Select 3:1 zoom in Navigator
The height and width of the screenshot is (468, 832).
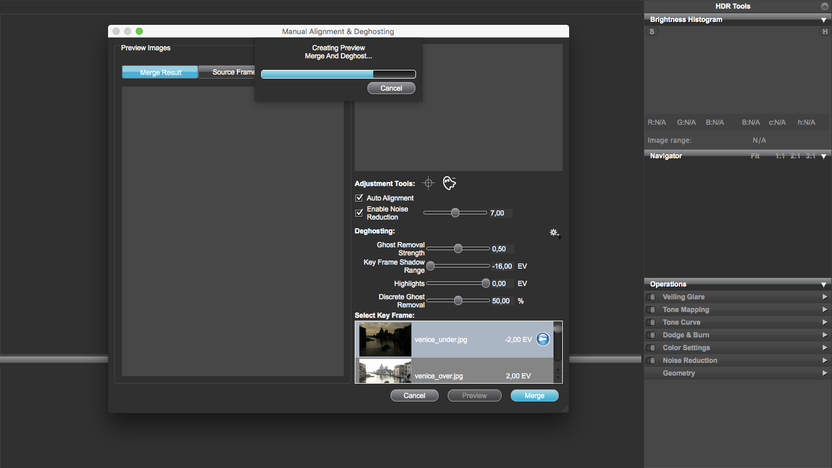point(810,156)
